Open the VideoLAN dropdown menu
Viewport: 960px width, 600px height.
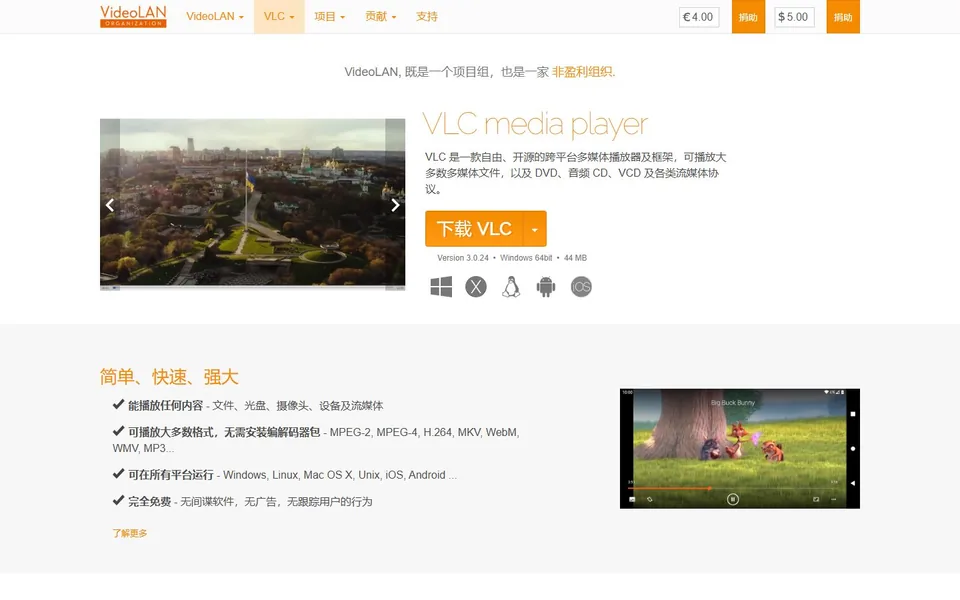point(215,17)
